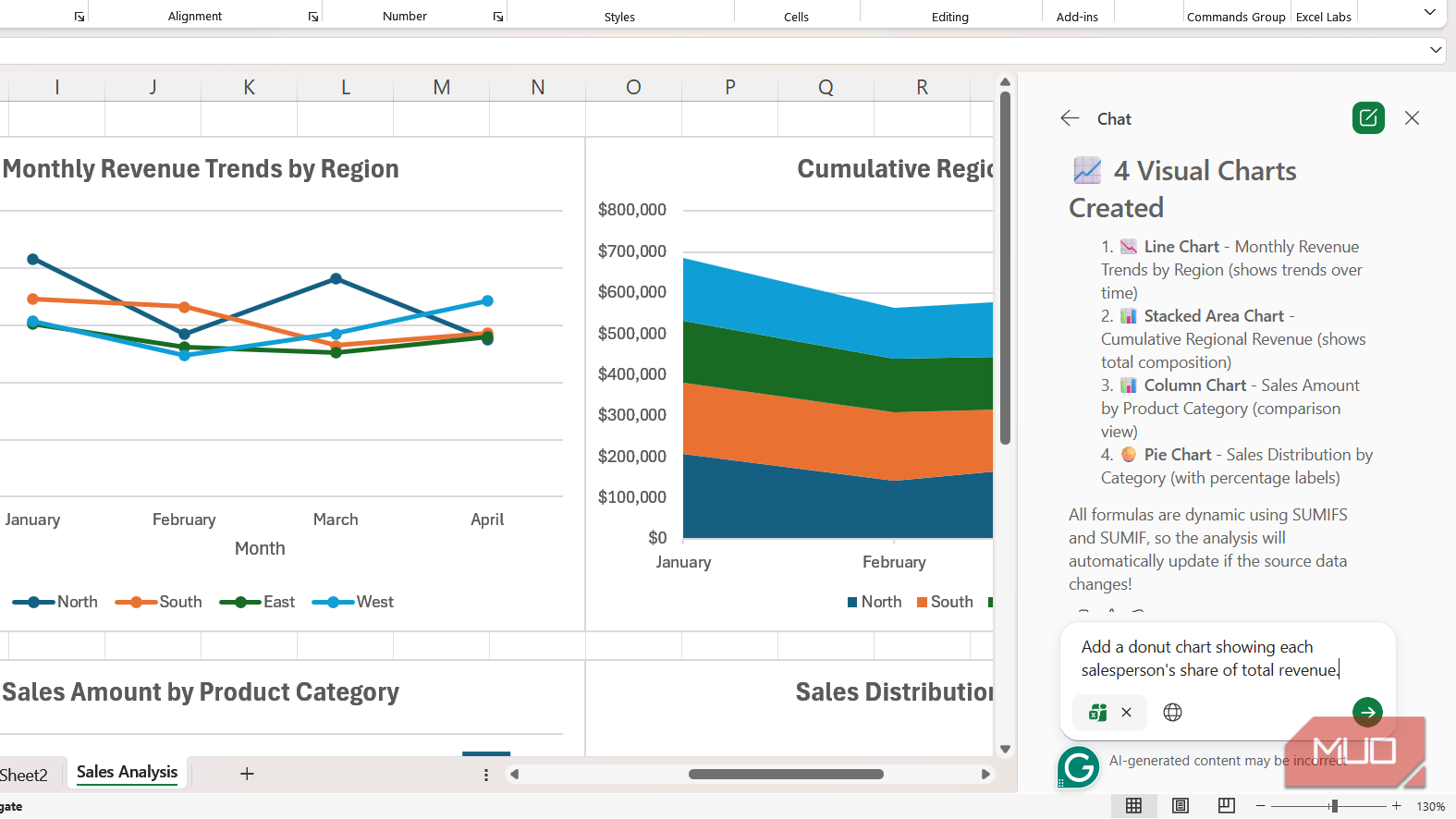Close the Chat side panel
Image resolution: width=1456 pixels, height=819 pixels.
(1412, 118)
